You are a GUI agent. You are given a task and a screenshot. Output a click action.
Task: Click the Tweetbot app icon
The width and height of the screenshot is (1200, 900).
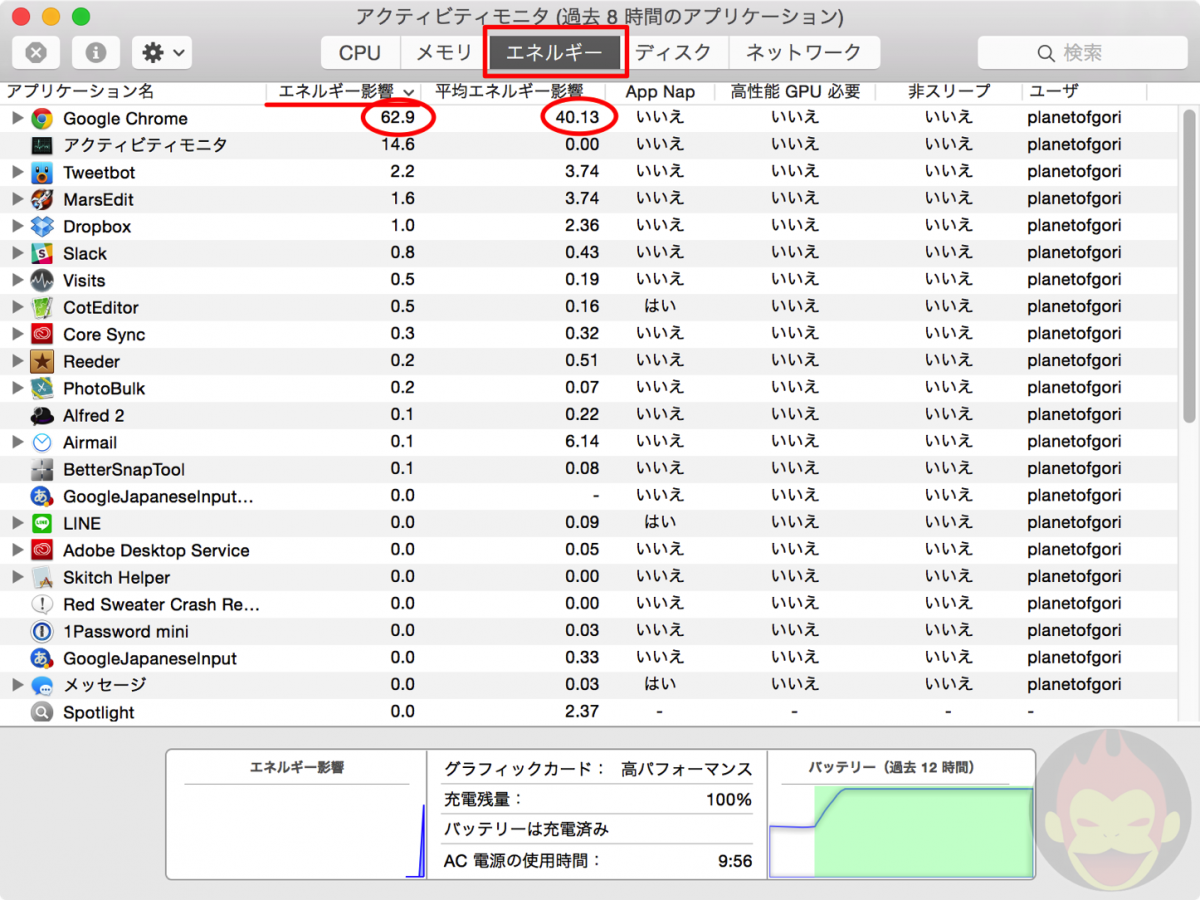[x=42, y=172]
